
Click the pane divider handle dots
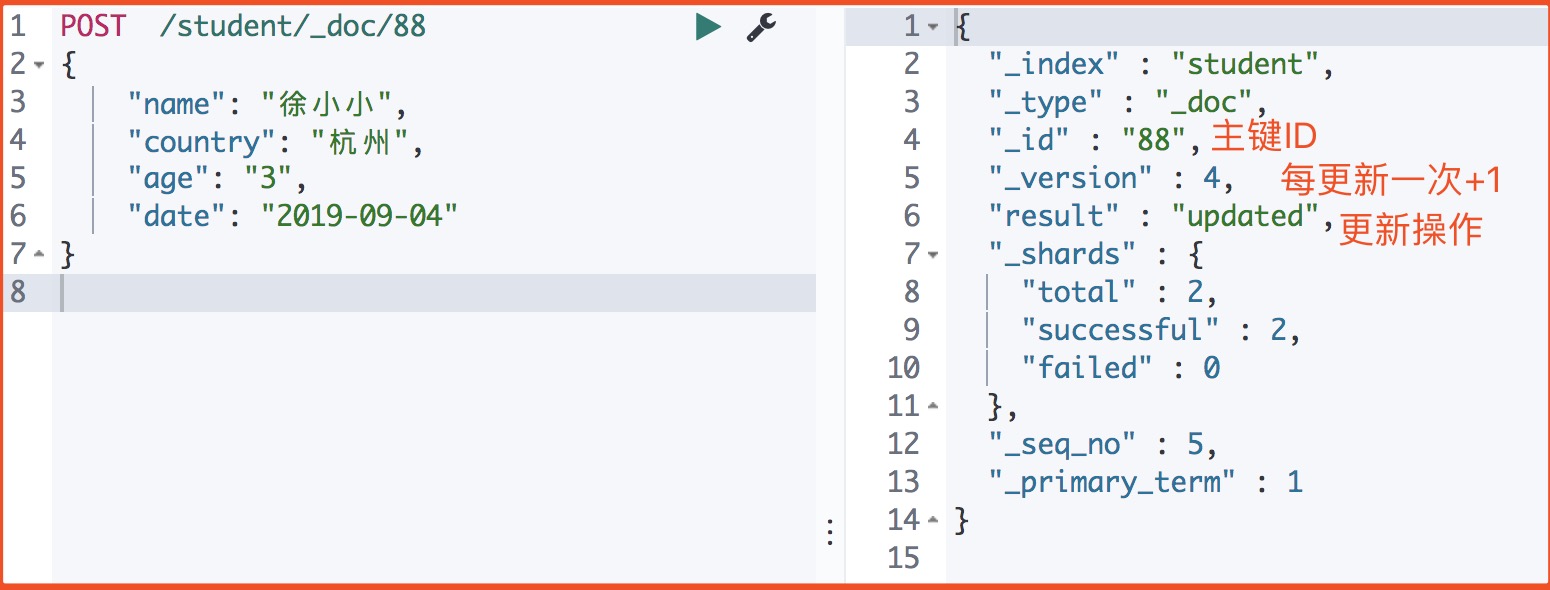tap(830, 533)
